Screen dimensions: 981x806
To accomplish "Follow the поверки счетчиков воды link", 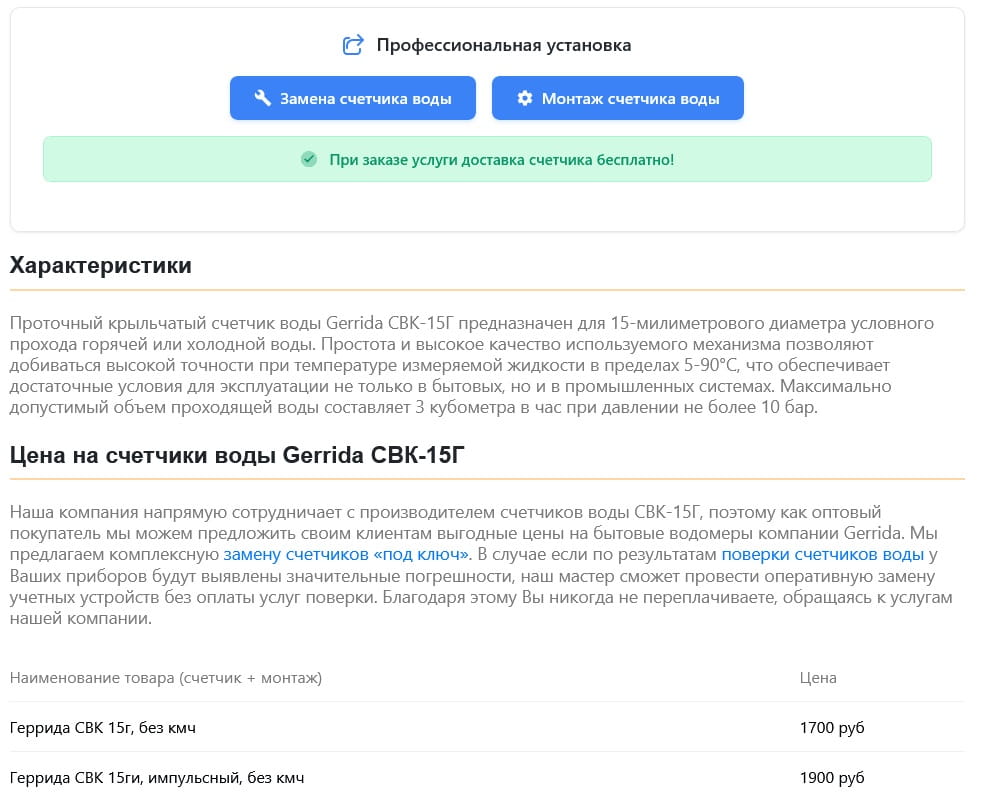I will pos(823,554).
